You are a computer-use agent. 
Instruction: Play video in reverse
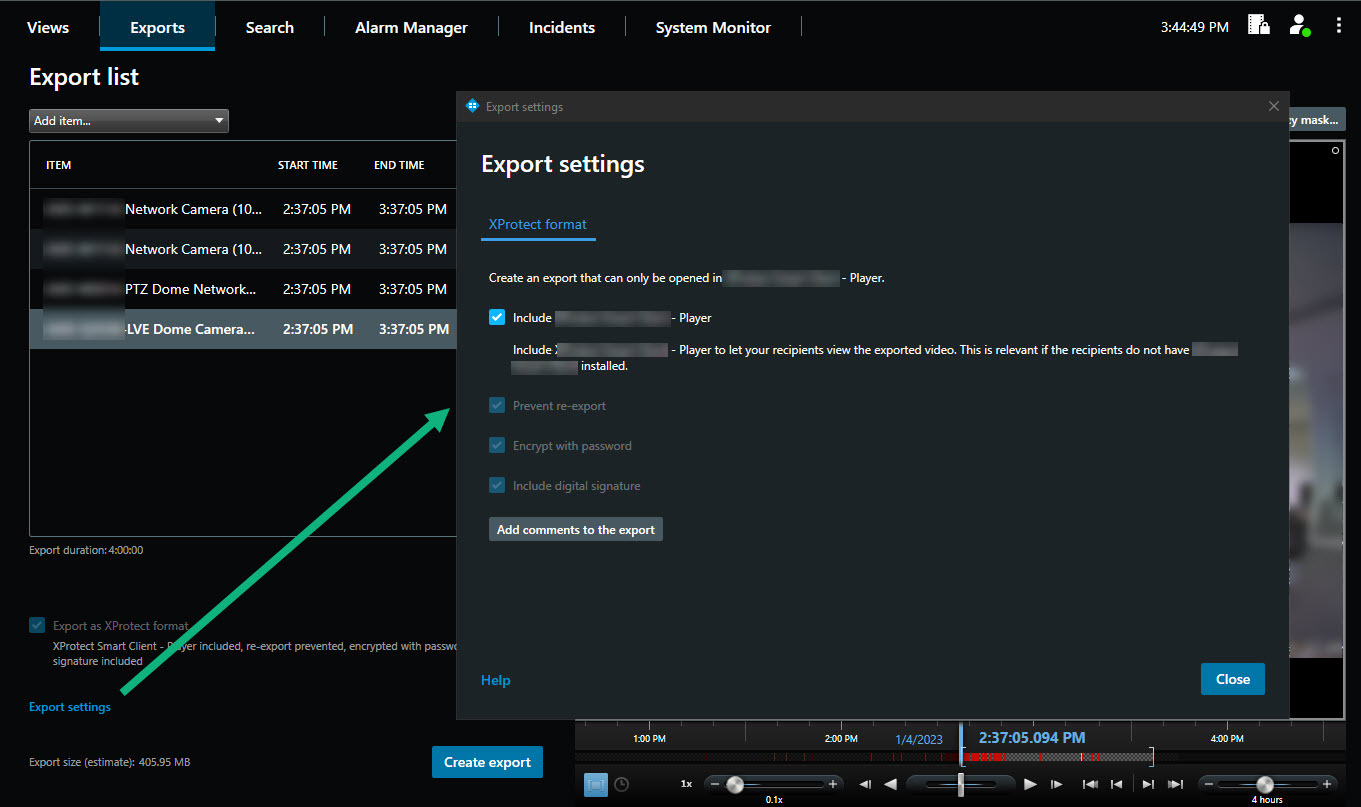pyautogui.click(x=890, y=784)
